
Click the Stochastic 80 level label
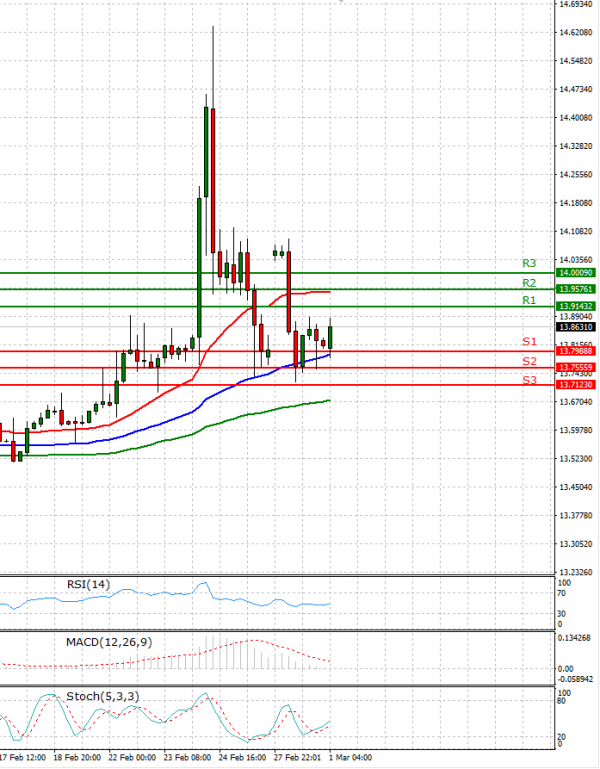click(x=562, y=701)
